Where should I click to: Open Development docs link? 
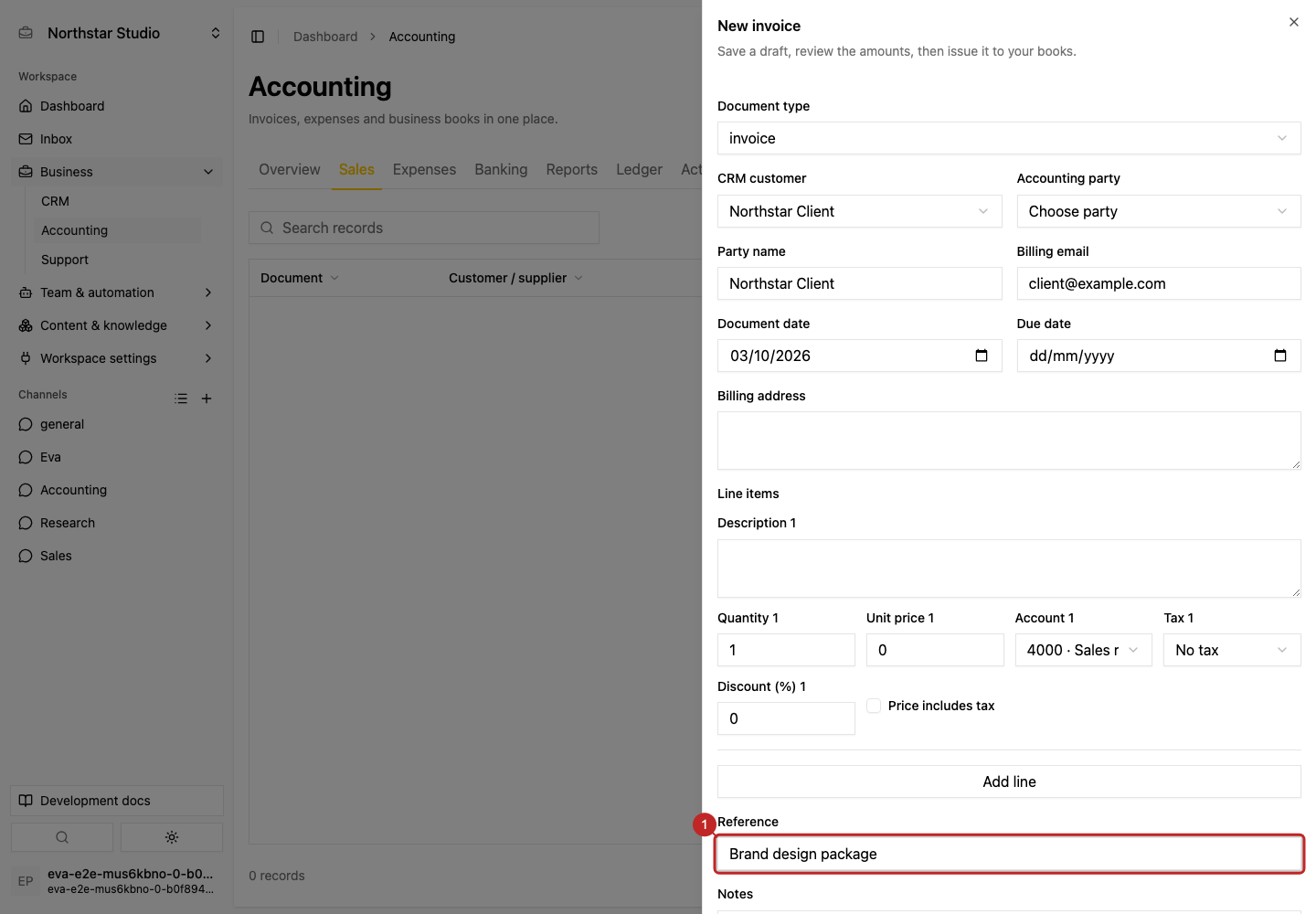[117, 801]
